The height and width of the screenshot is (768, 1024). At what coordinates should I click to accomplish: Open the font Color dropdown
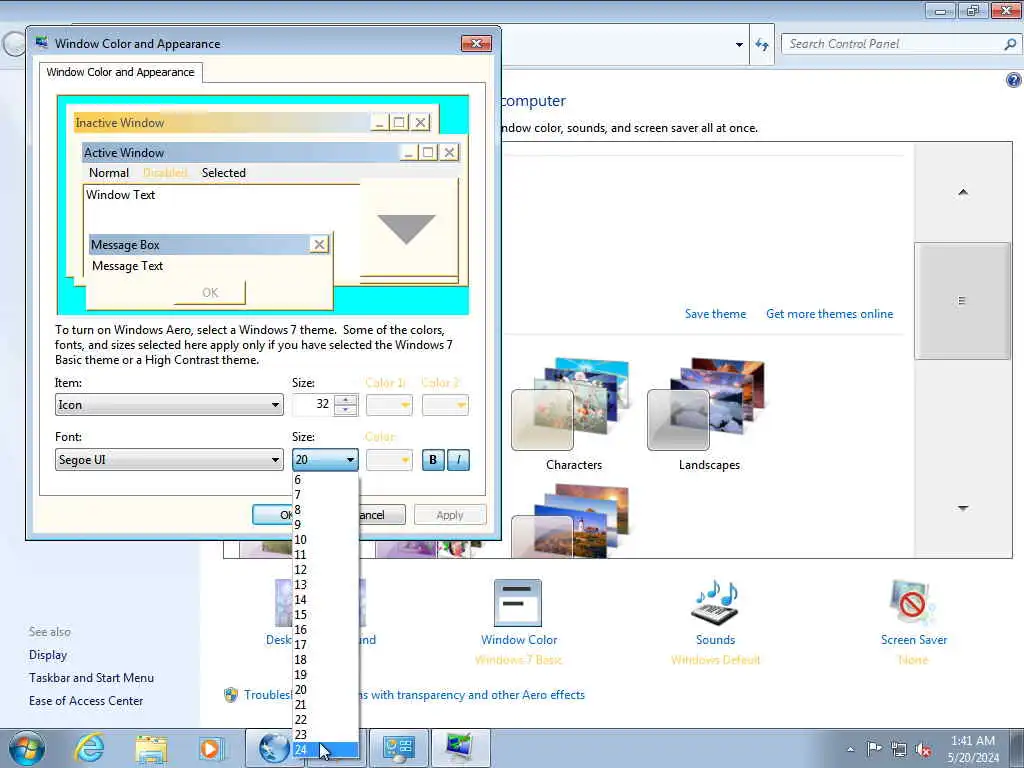(389, 460)
